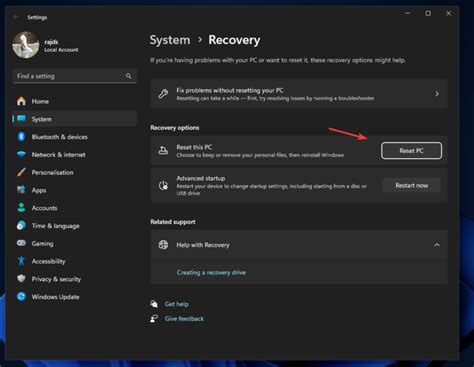Open Personalisation settings
Image resolution: width=474 pixels, height=367 pixels.
pyautogui.click(x=74, y=172)
